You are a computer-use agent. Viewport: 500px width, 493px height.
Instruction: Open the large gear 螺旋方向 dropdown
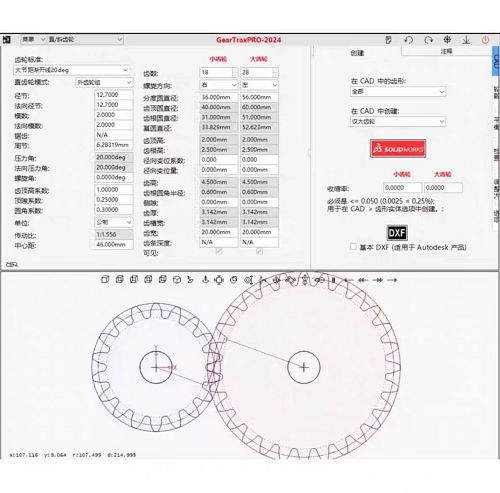(259, 85)
